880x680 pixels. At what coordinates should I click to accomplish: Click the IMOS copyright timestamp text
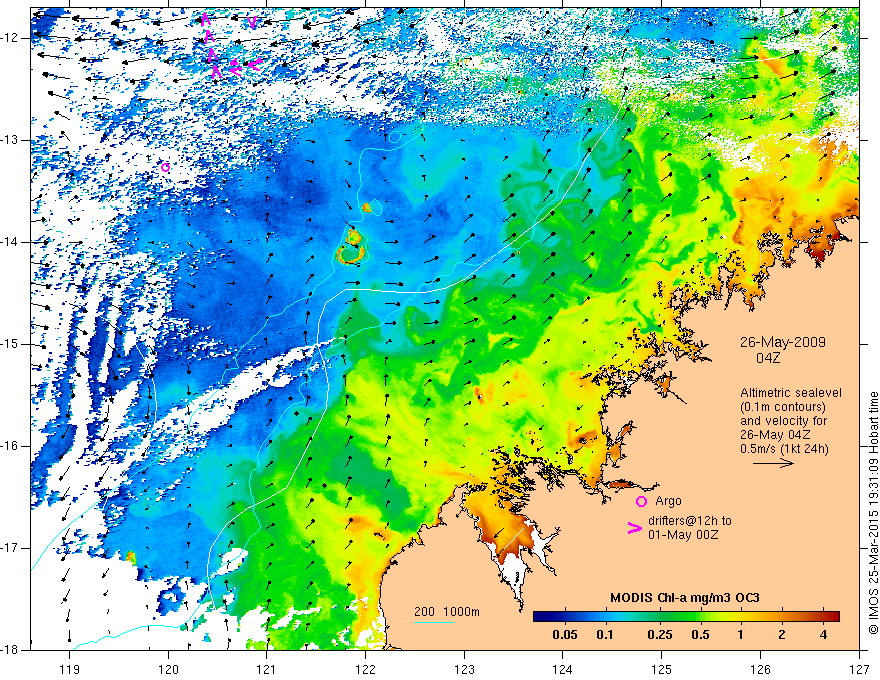(873, 514)
